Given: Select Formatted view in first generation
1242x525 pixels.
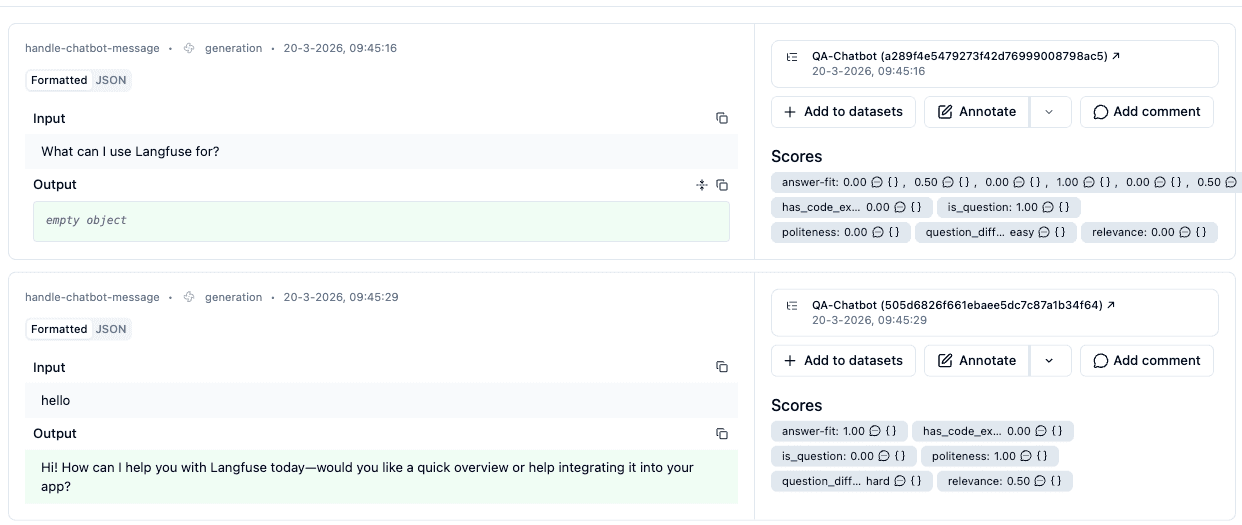Looking at the screenshot, I should coord(59,80).
